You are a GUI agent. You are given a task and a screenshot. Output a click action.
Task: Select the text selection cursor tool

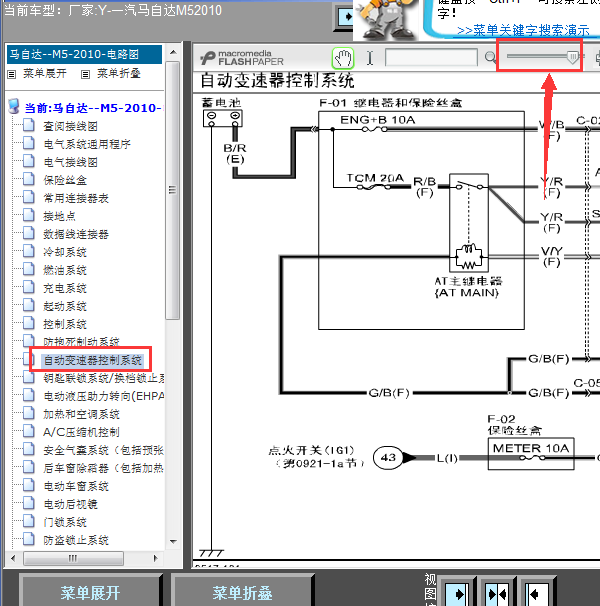tap(370, 58)
